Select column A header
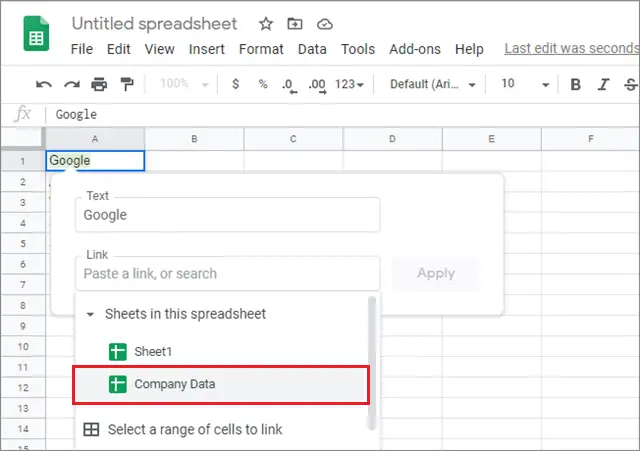Viewport: 640px width, 451px height. click(x=95, y=139)
